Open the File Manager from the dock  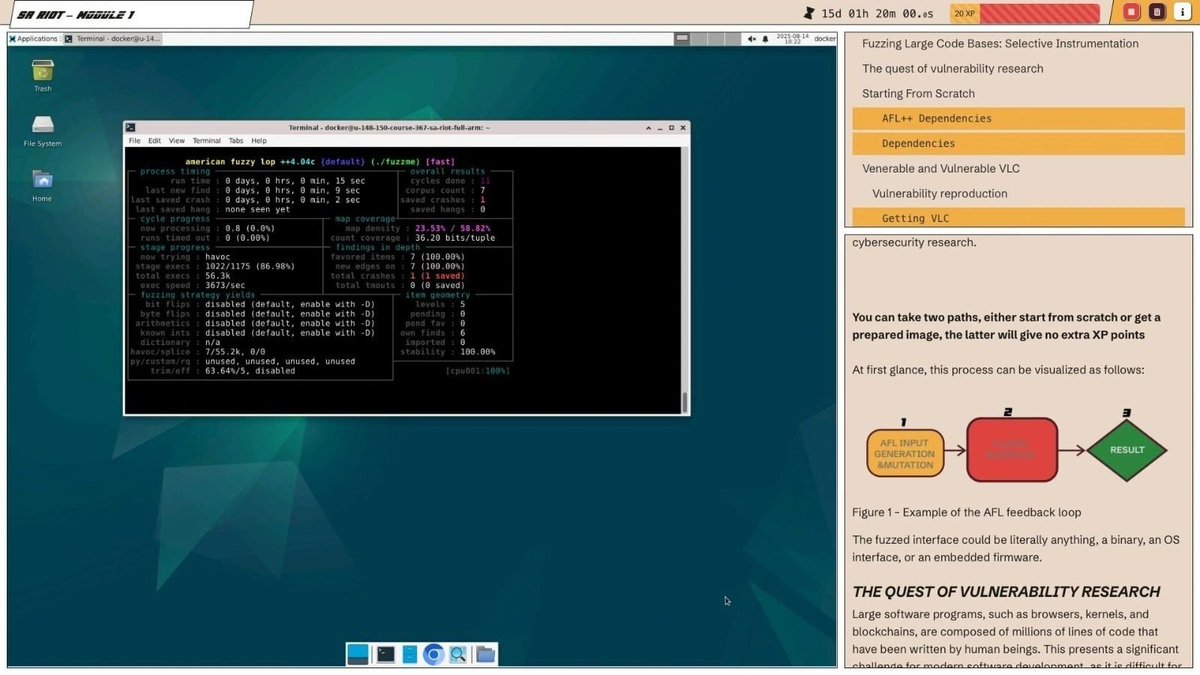(x=409, y=654)
